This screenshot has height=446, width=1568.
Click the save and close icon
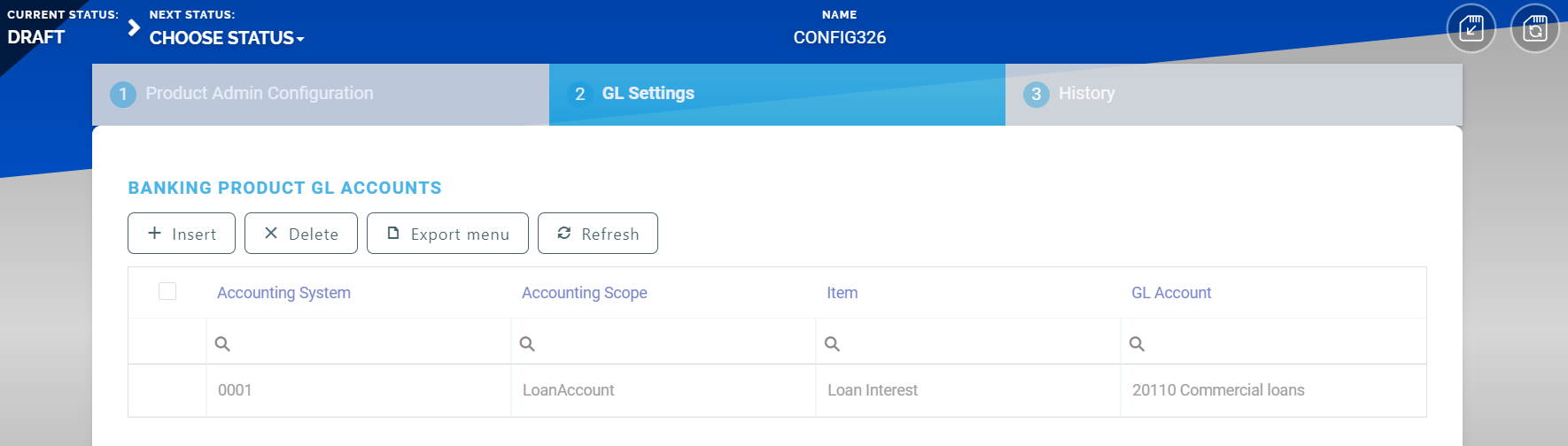pyautogui.click(x=1471, y=28)
